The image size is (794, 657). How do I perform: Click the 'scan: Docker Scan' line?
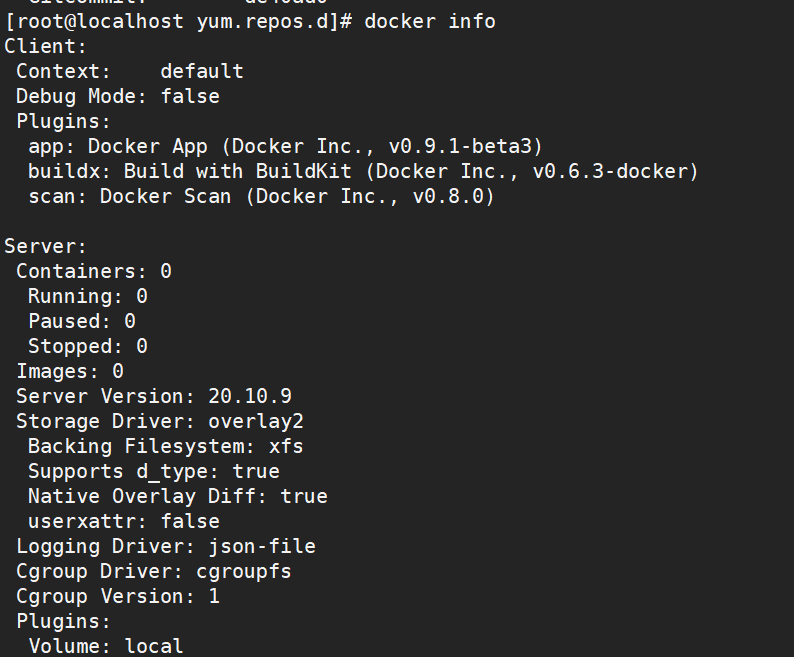click(x=261, y=196)
